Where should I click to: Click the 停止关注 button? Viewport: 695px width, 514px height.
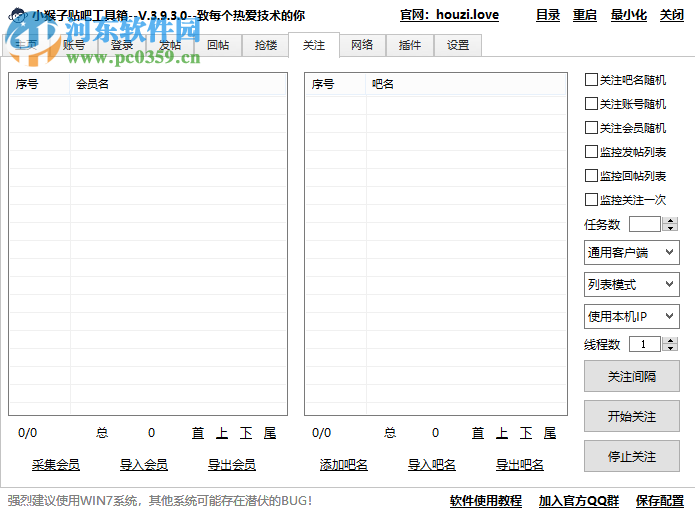point(632,456)
